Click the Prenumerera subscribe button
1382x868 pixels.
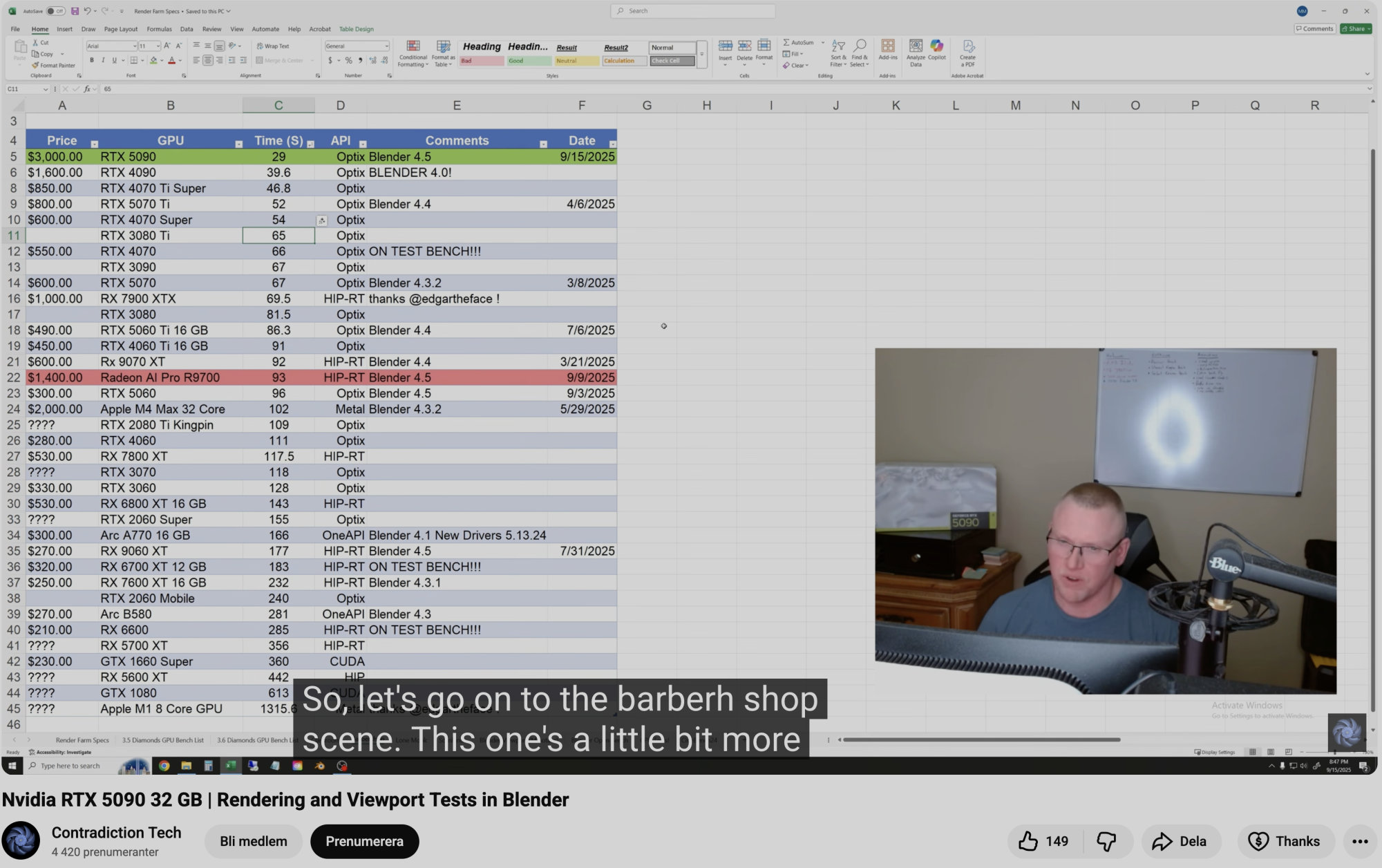tap(364, 841)
